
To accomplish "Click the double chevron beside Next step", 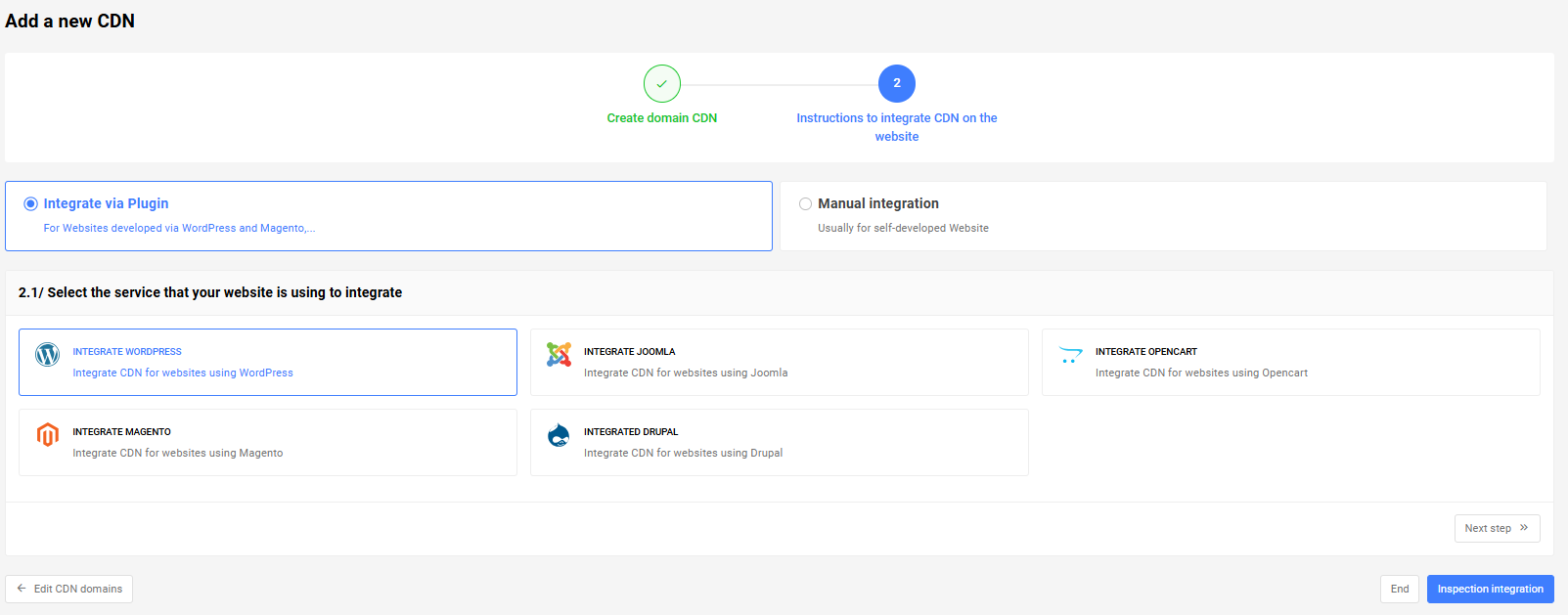I will tap(1523, 528).
